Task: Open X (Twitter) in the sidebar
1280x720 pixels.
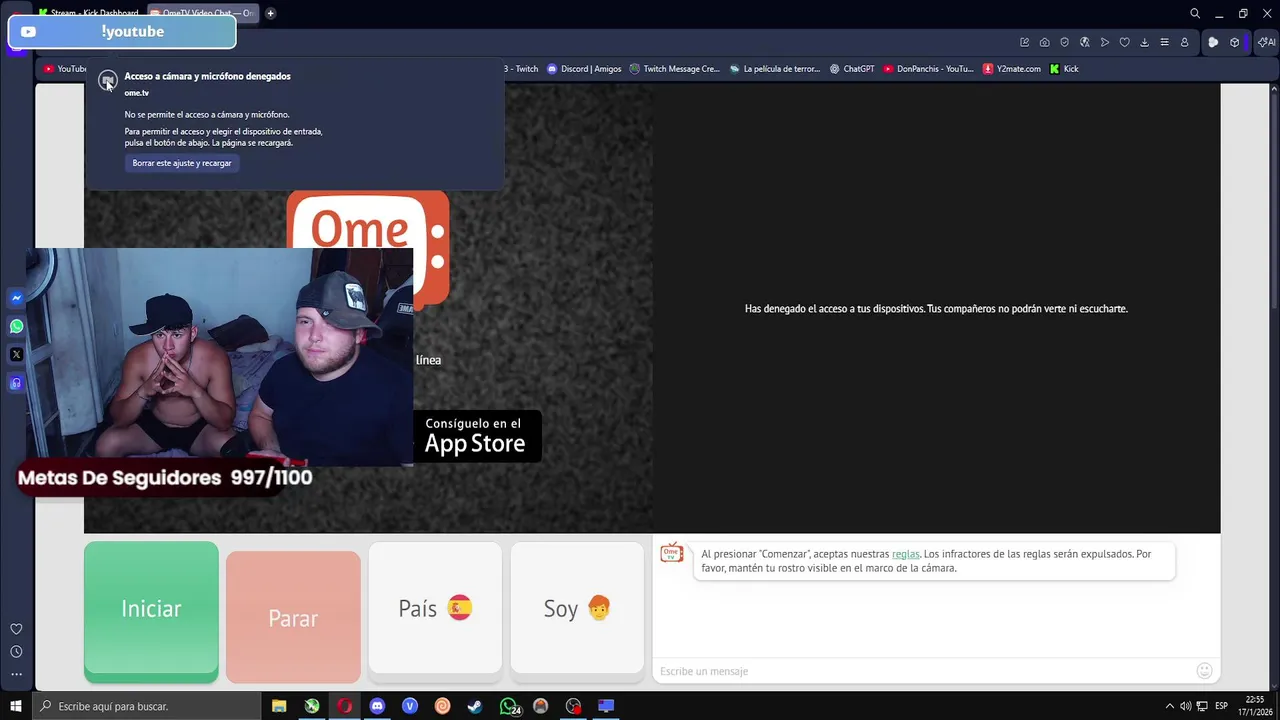Action: tap(16, 354)
